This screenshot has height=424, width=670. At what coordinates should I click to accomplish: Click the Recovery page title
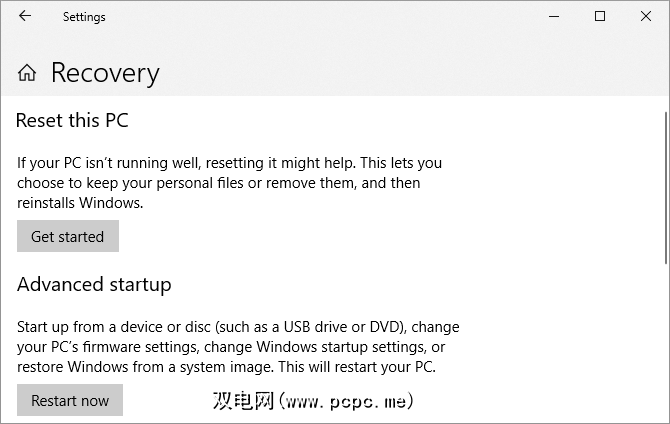coord(105,73)
